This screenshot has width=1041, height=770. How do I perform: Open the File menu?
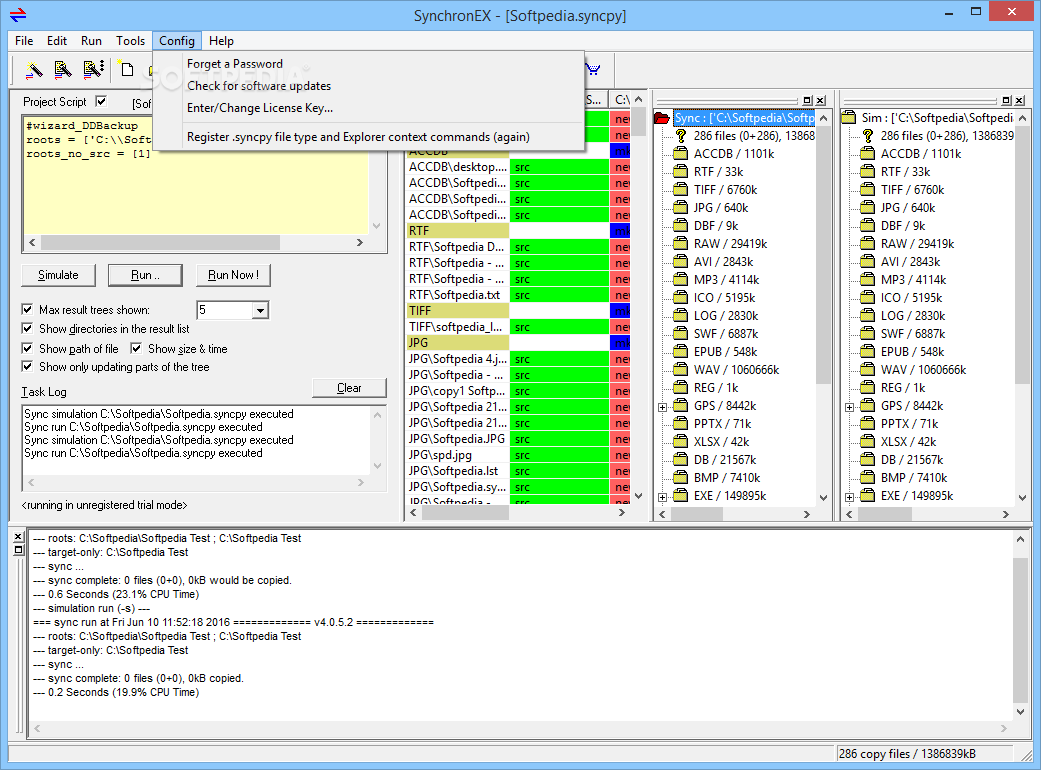(24, 40)
